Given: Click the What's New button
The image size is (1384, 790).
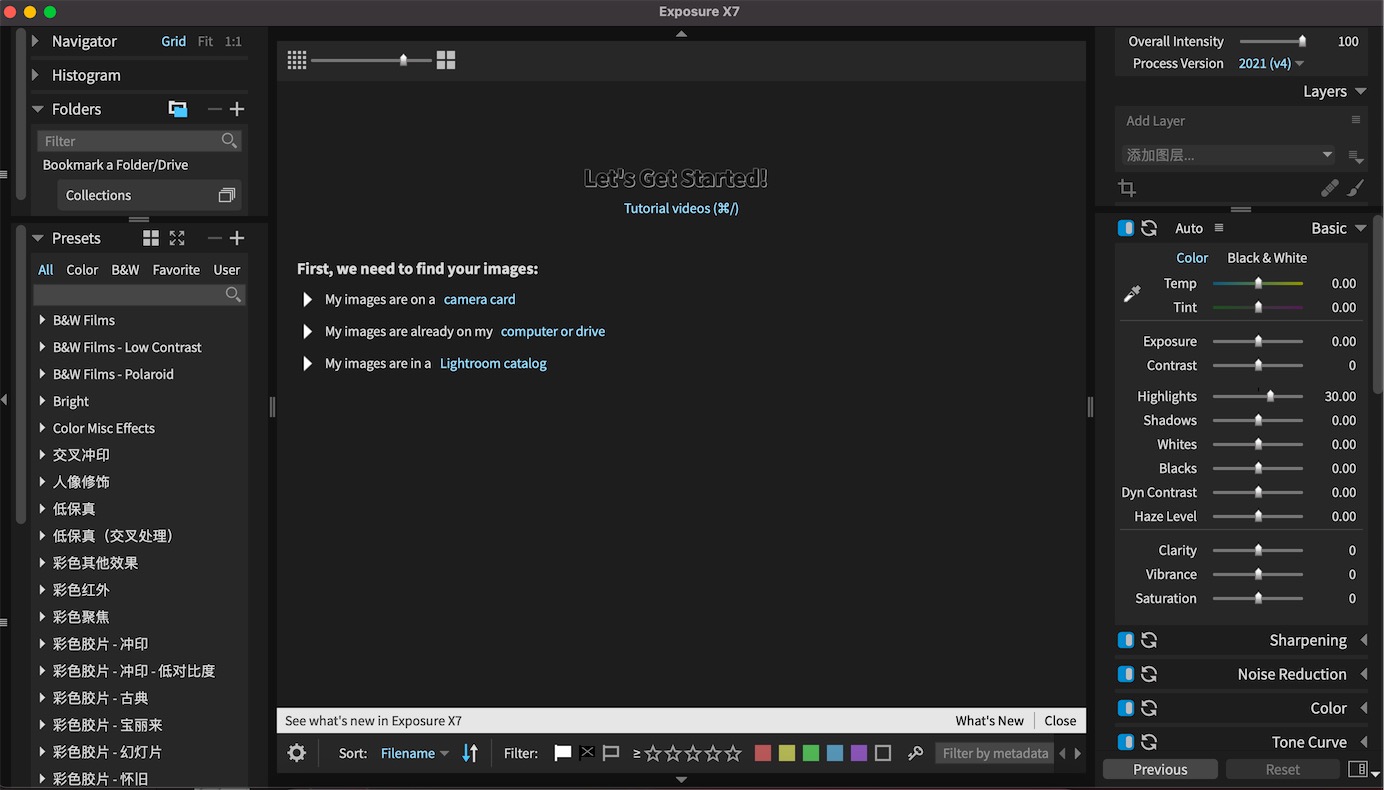Looking at the screenshot, I should (989, 720).
